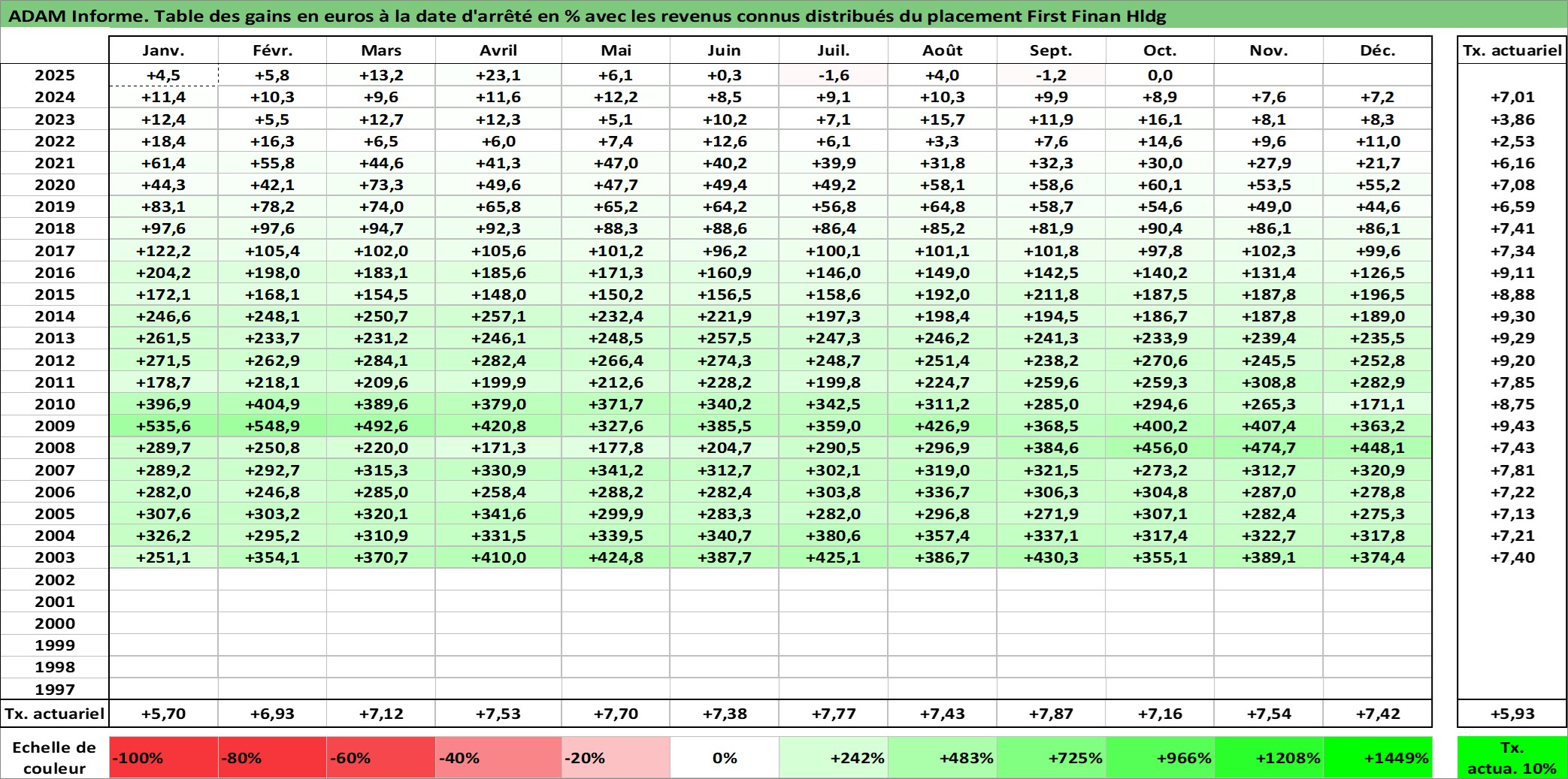Screen dimensions: 1568x779
Task: Select the +425,1 cell in Juil. 2003
Action: pyautogui.click(x=834, y=557)
